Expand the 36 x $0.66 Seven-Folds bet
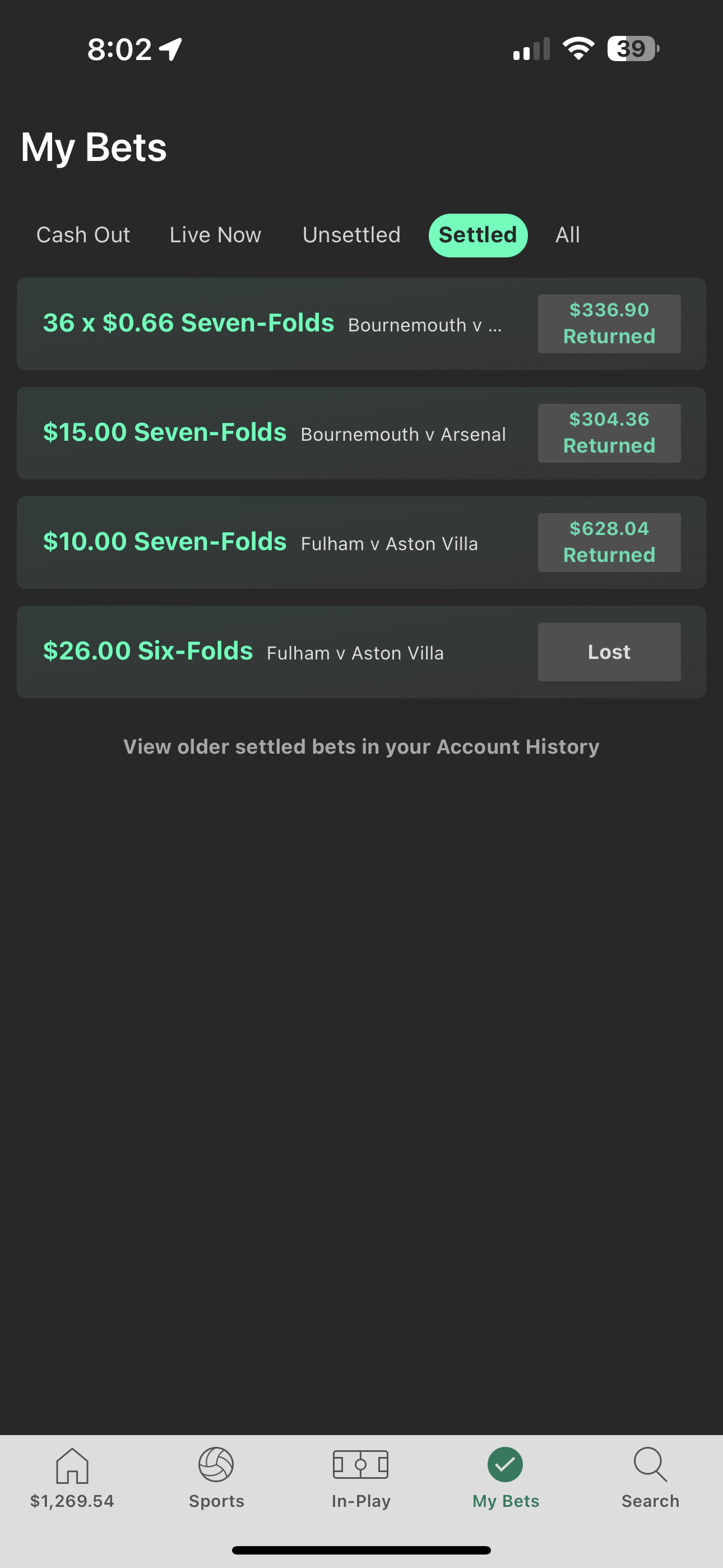 [361, 324]
